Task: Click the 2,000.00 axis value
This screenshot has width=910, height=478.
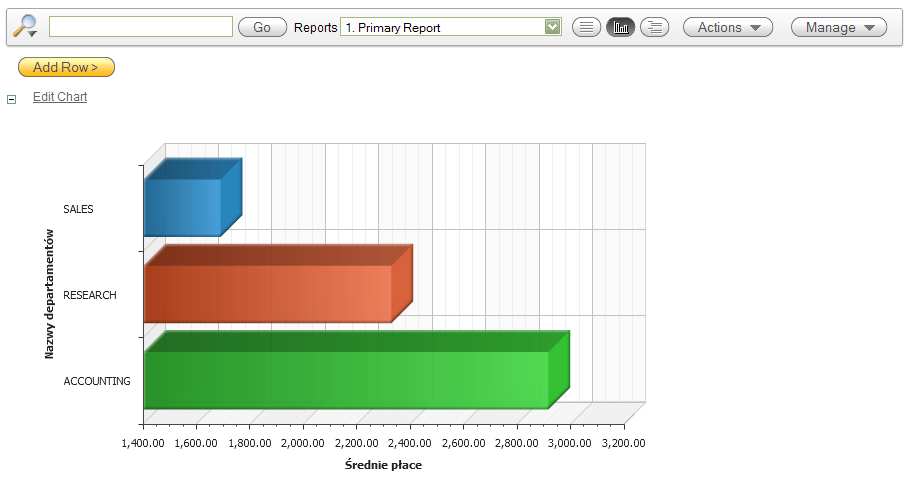Action: point(303,443)
